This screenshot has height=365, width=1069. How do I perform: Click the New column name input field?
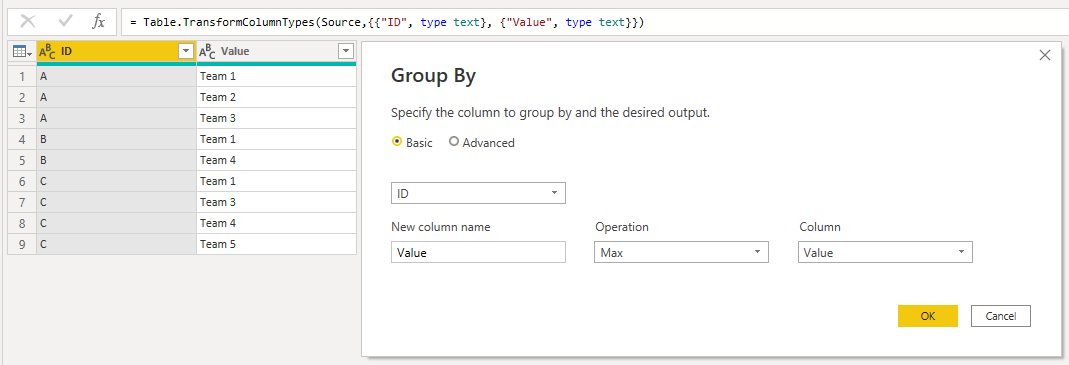pos(479,252)
